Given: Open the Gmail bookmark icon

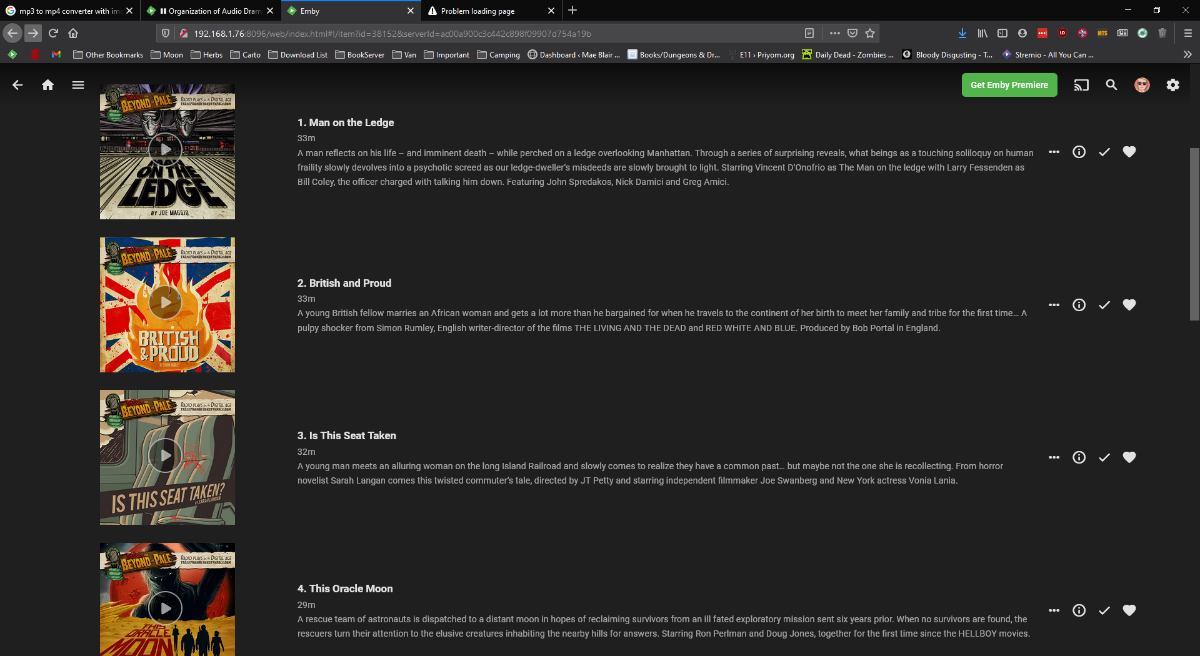Looking at the screenshot, I should pos(57,54).
